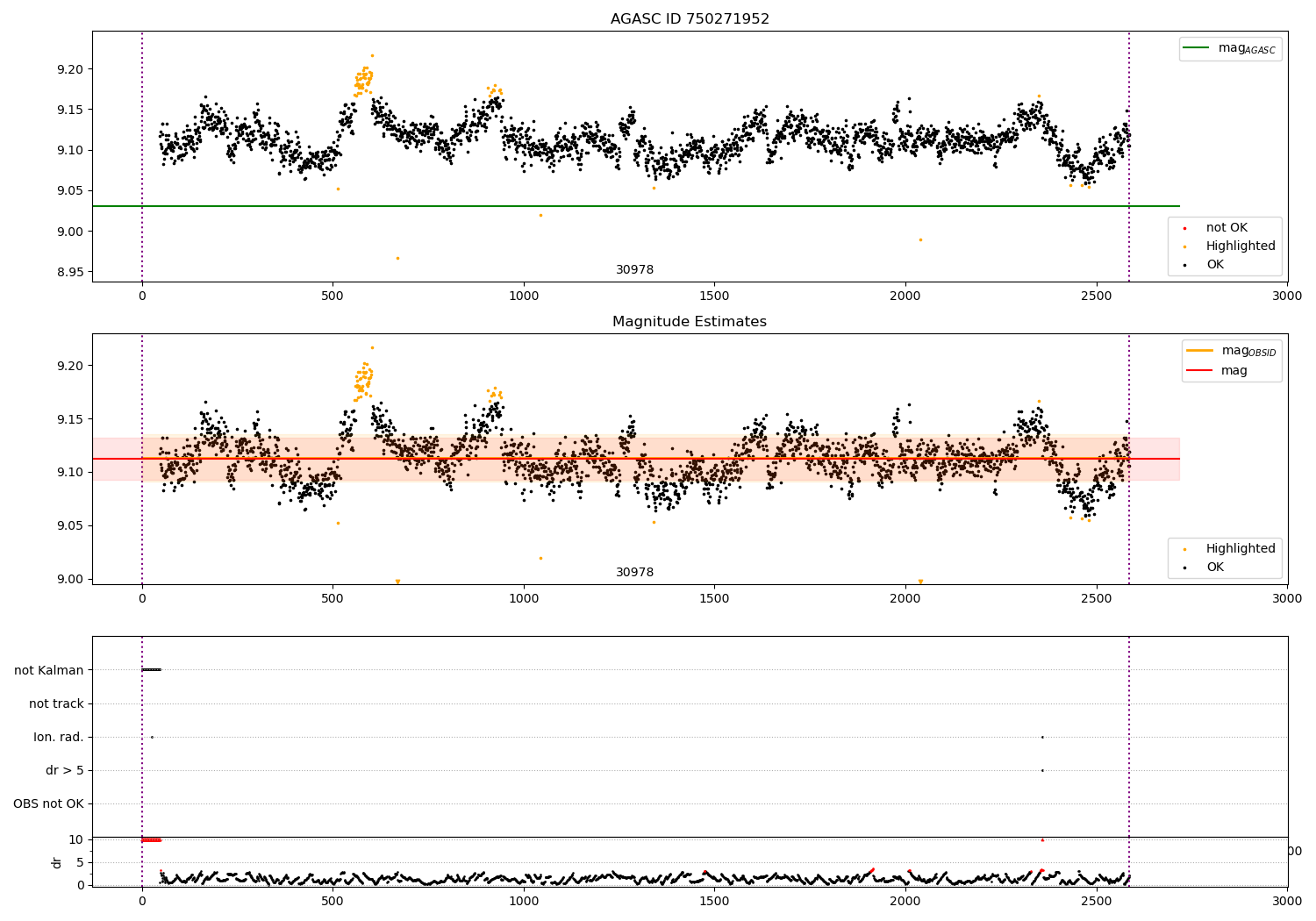The height and width of the screenshot is (921, 1316).
Task: Click the 'not Kalman' axis label
Action: (49, 670)
